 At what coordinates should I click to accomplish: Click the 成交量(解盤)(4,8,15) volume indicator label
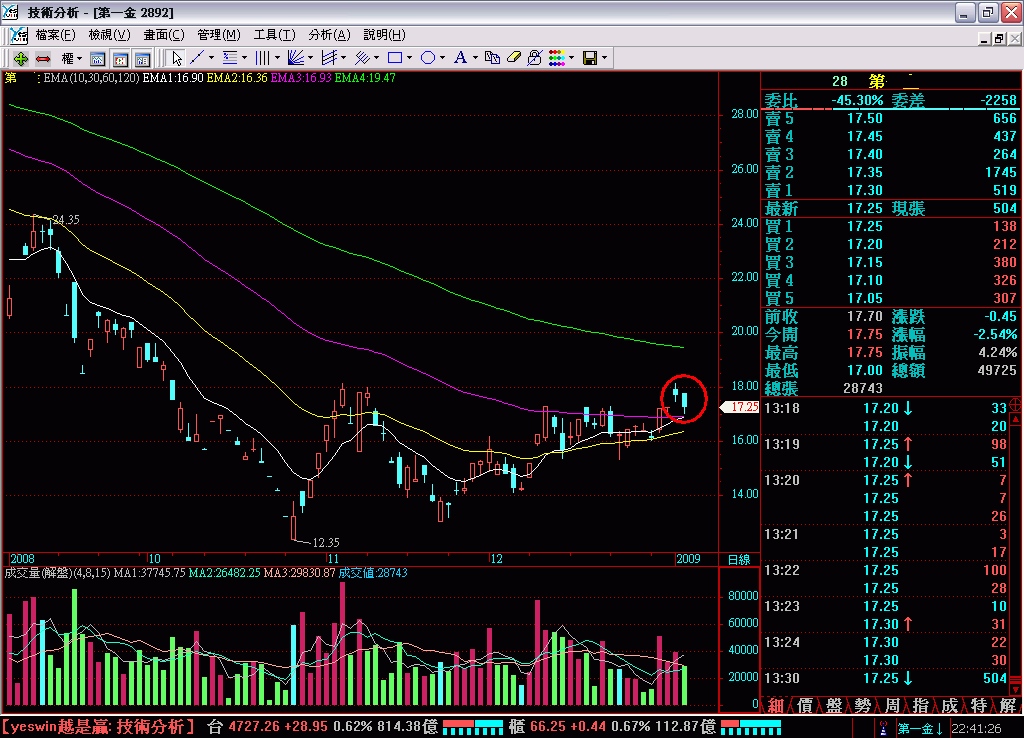(x=58, y=573)
